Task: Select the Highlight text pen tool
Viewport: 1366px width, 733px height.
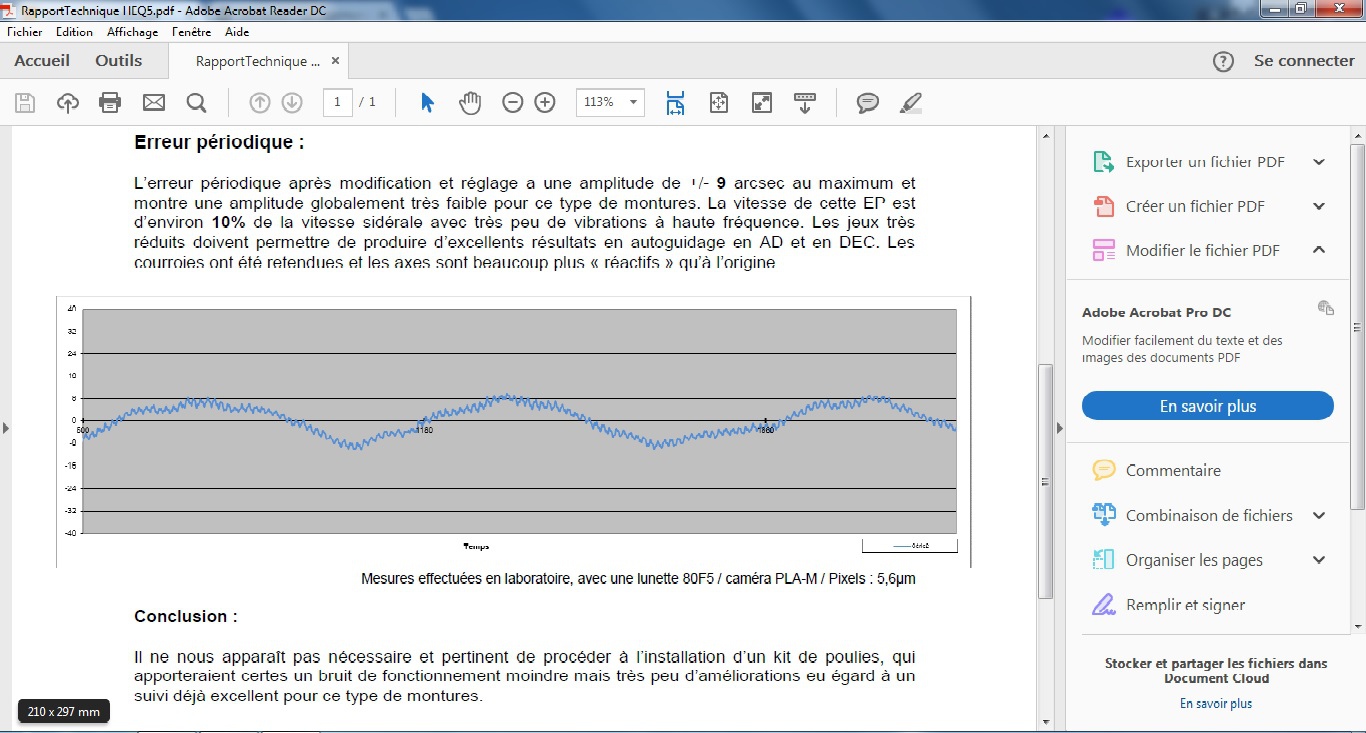Action: click(x=910, y=102)
